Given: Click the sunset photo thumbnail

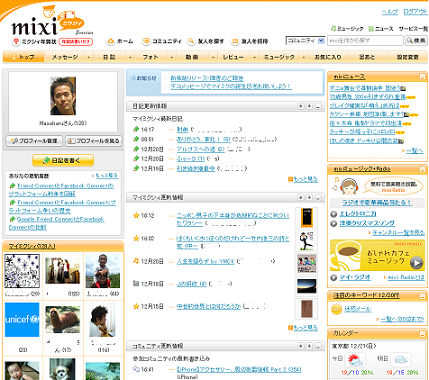Looking at the screenshot, I should click(x=306, y=286).
